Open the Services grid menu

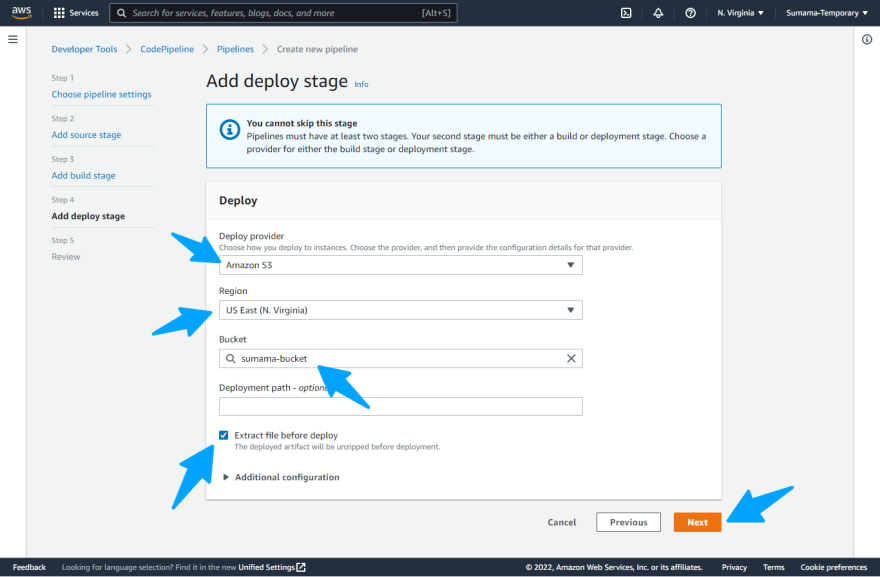click(x=59, y=13)
